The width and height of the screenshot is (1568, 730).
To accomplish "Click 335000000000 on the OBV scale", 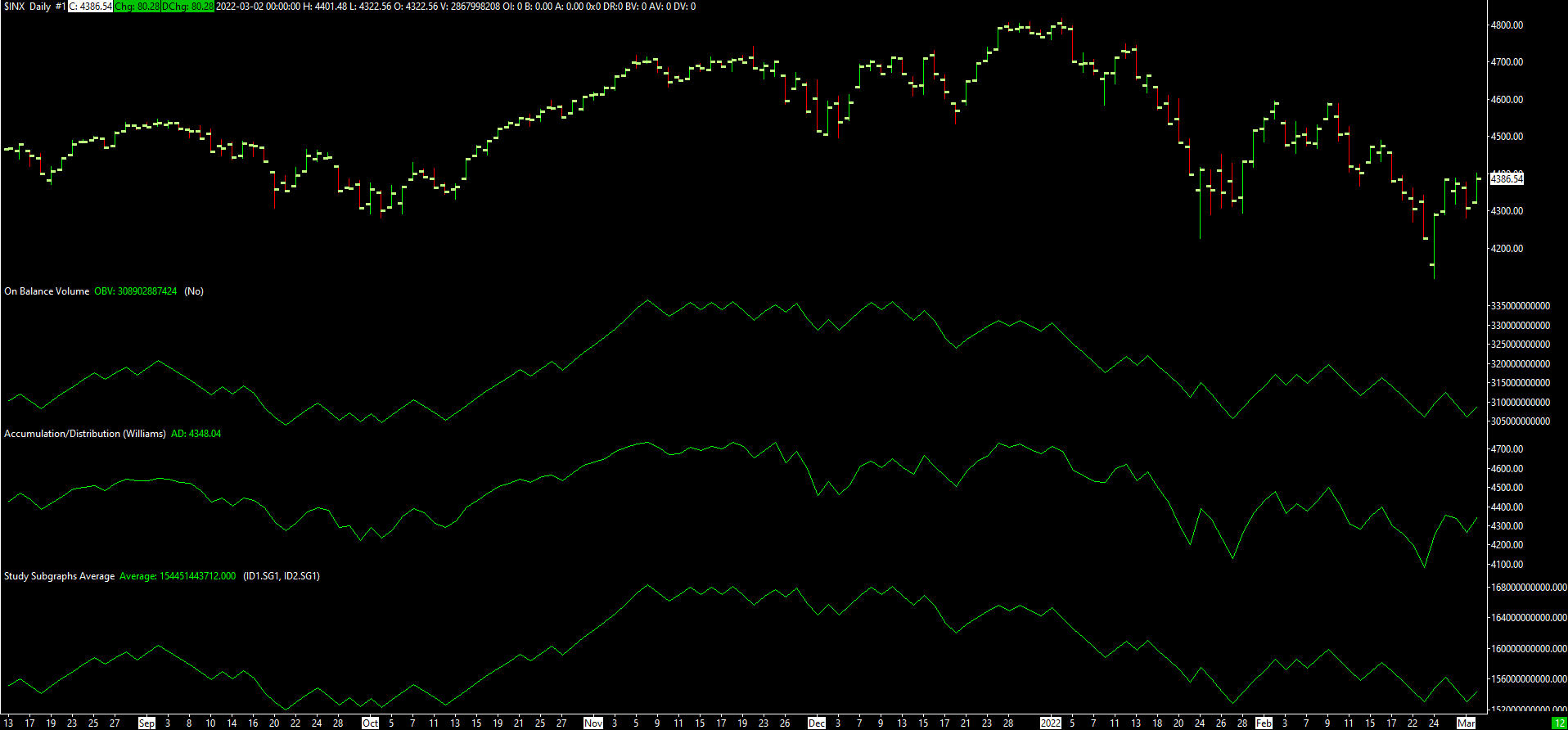I will (x=1521, y=306).
